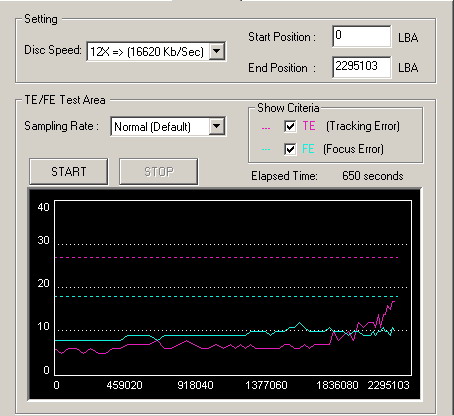Toggle the TE Tracking Error checkbox
The height and width of the screenshot is (416, 454).
click(x=290, y=126)
